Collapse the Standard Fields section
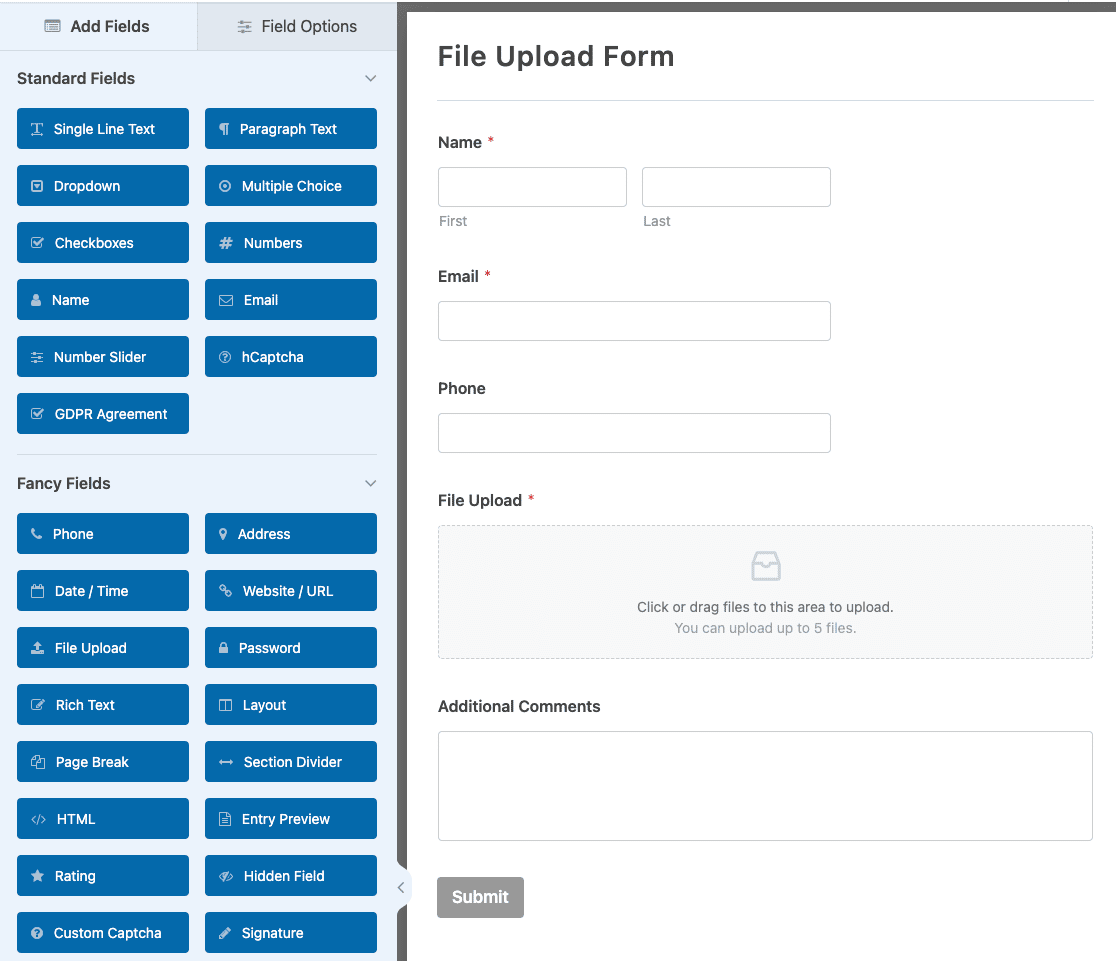The image size is (1116, 961). pos(371,78)
